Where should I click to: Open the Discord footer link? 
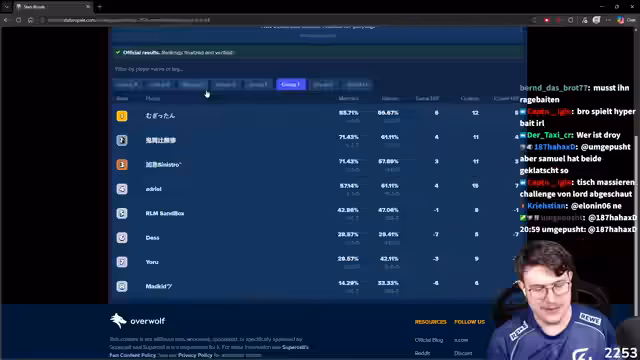(x=463, y=353)
